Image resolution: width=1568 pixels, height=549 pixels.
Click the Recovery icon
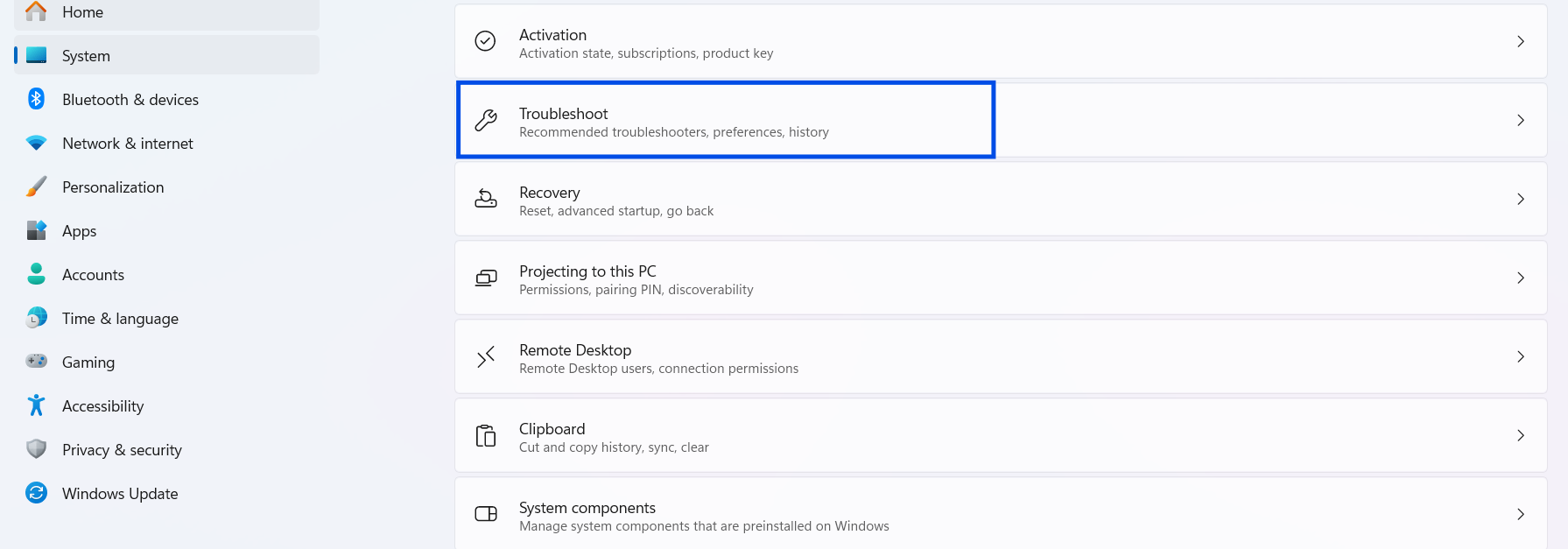point(486,199)
